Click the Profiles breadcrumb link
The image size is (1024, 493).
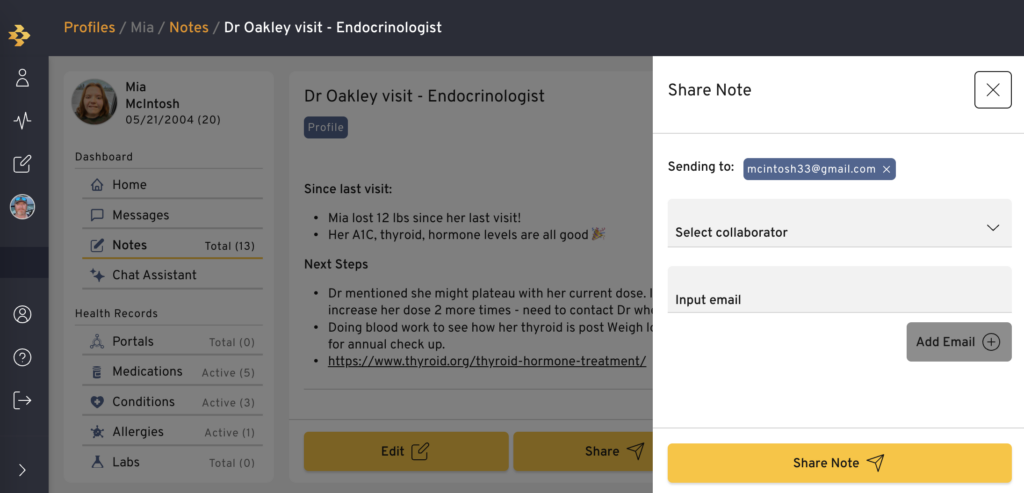89,27
